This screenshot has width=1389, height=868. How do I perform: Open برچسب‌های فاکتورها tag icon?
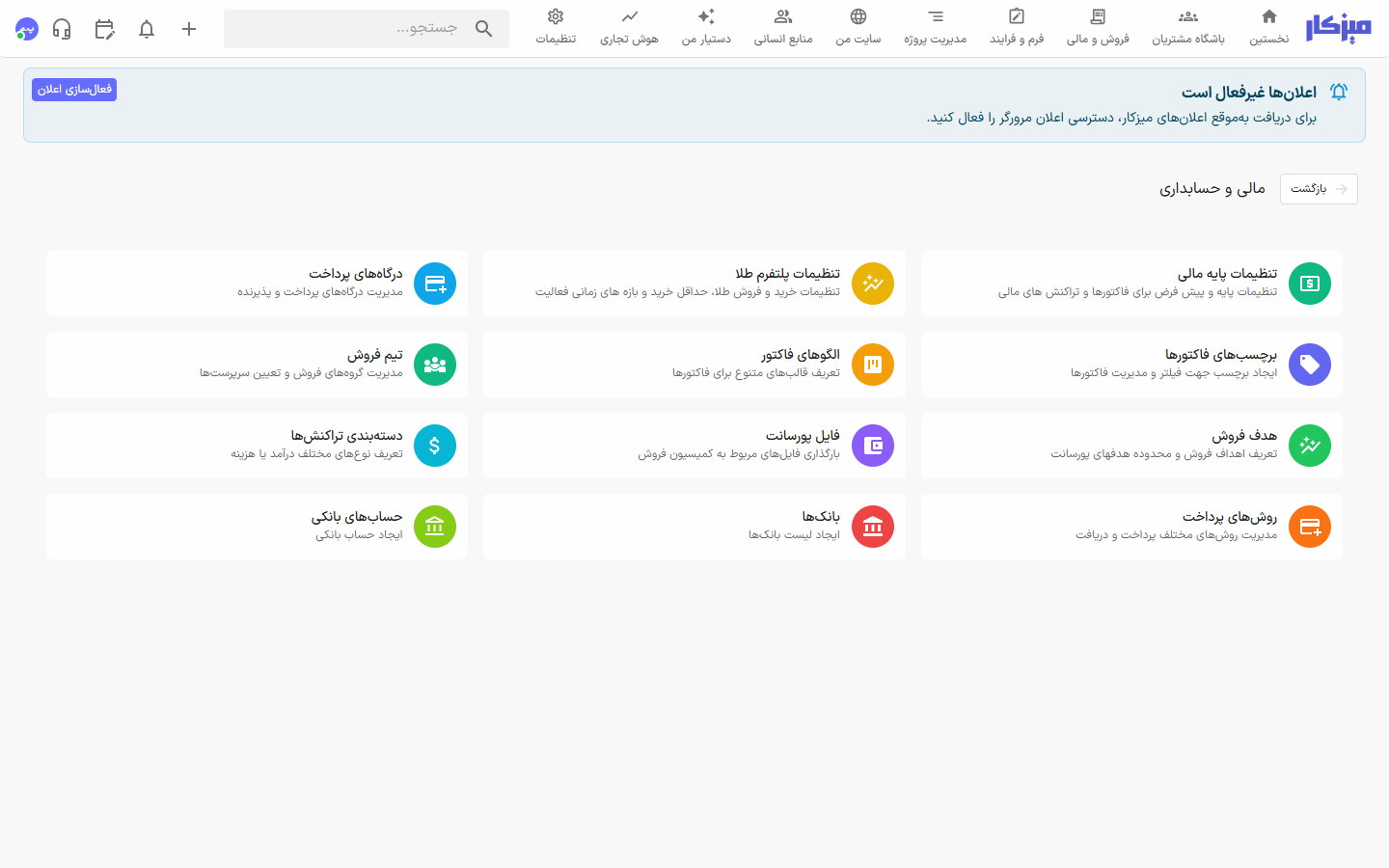tap(1310, 365)
